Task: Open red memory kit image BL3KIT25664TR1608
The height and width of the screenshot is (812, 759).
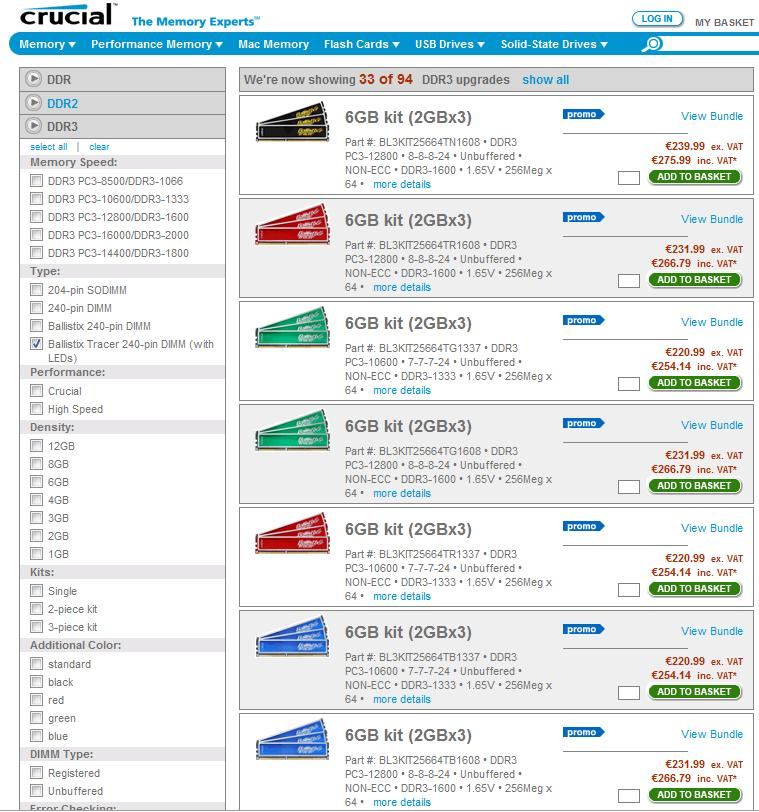Action: (x=293, y=224)
